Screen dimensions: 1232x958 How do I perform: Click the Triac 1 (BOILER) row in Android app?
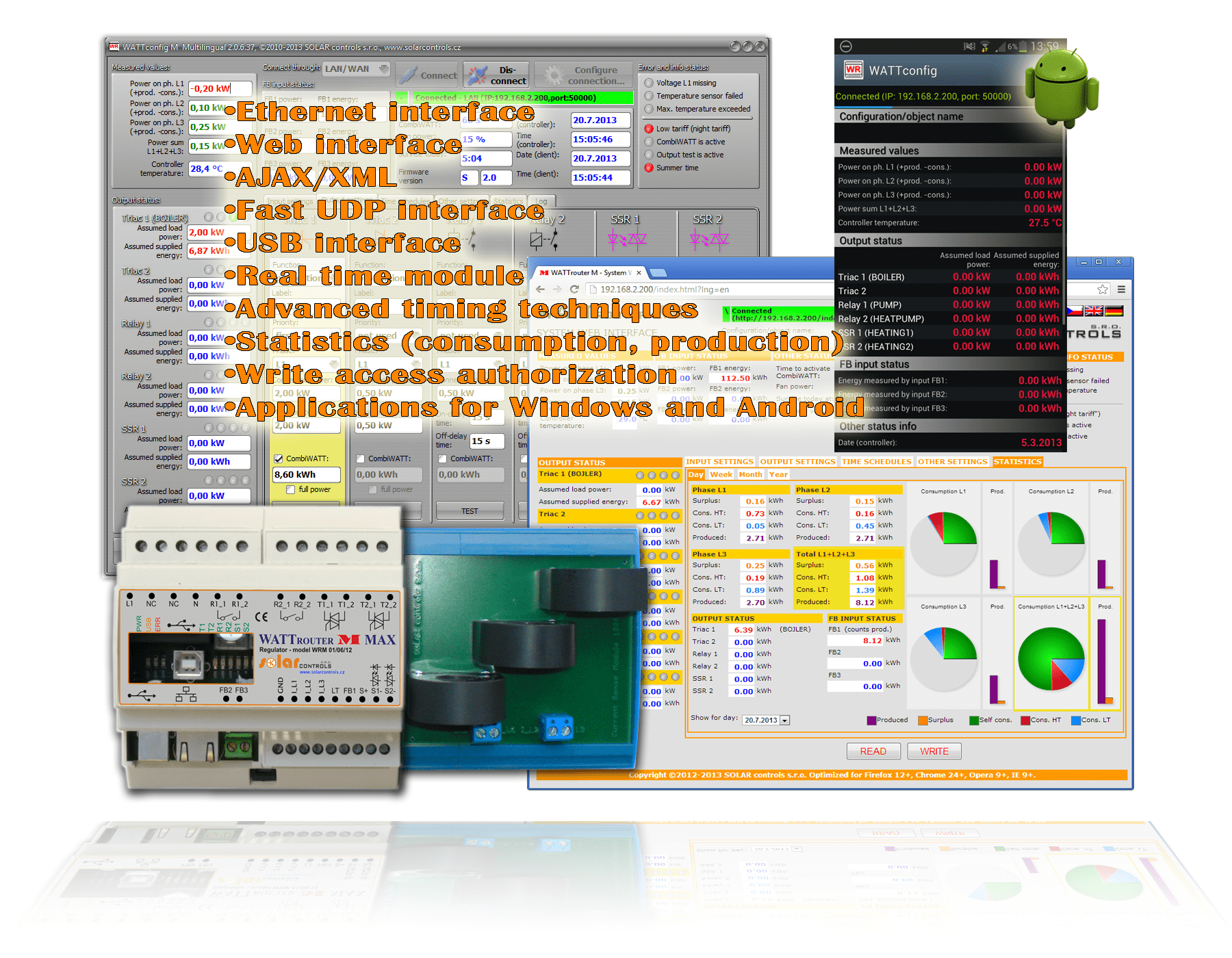tap(948, 277)
